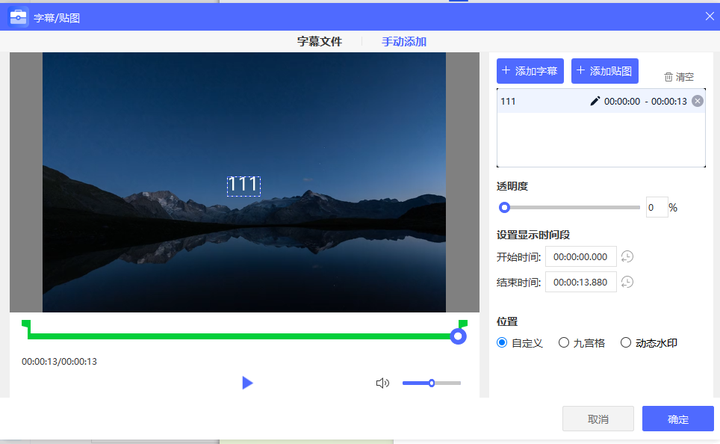The width and height of the screenshot is (720, 444).
Task: Click the 添加贴图 button
Action: click(x=604, y=71)
